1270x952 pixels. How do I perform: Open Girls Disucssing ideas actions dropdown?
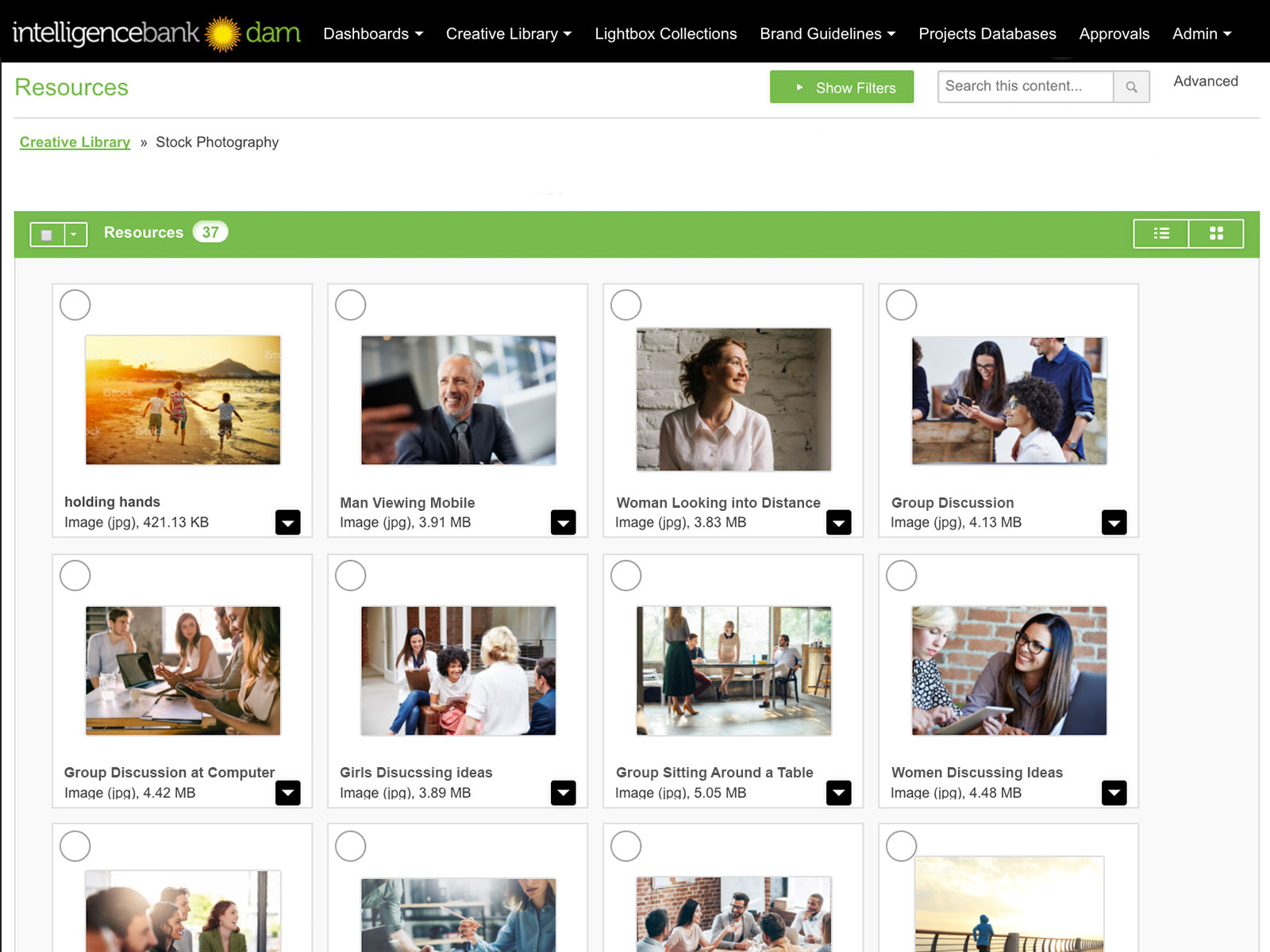point(564,793)
